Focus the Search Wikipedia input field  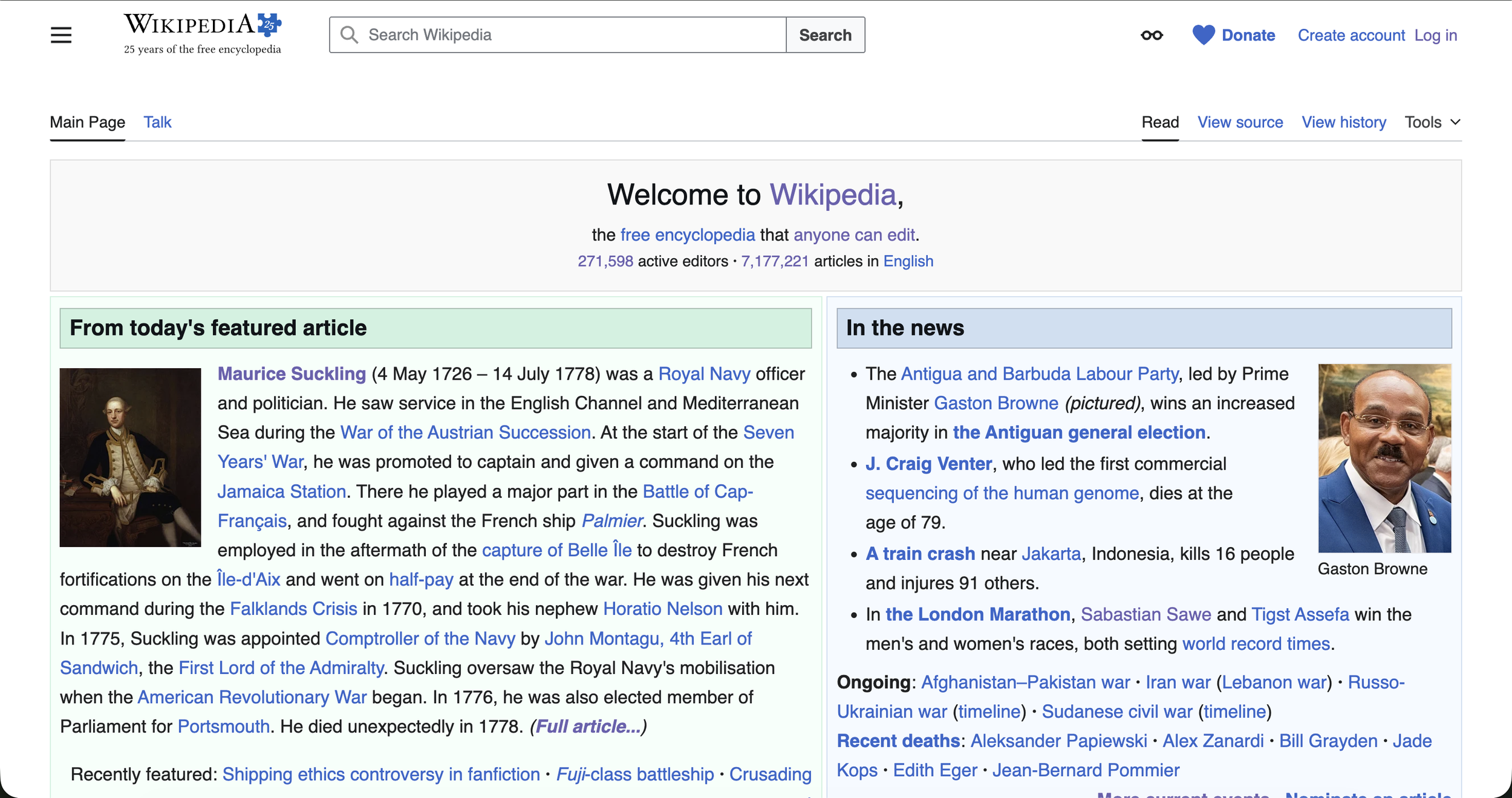tap(558, 35)
